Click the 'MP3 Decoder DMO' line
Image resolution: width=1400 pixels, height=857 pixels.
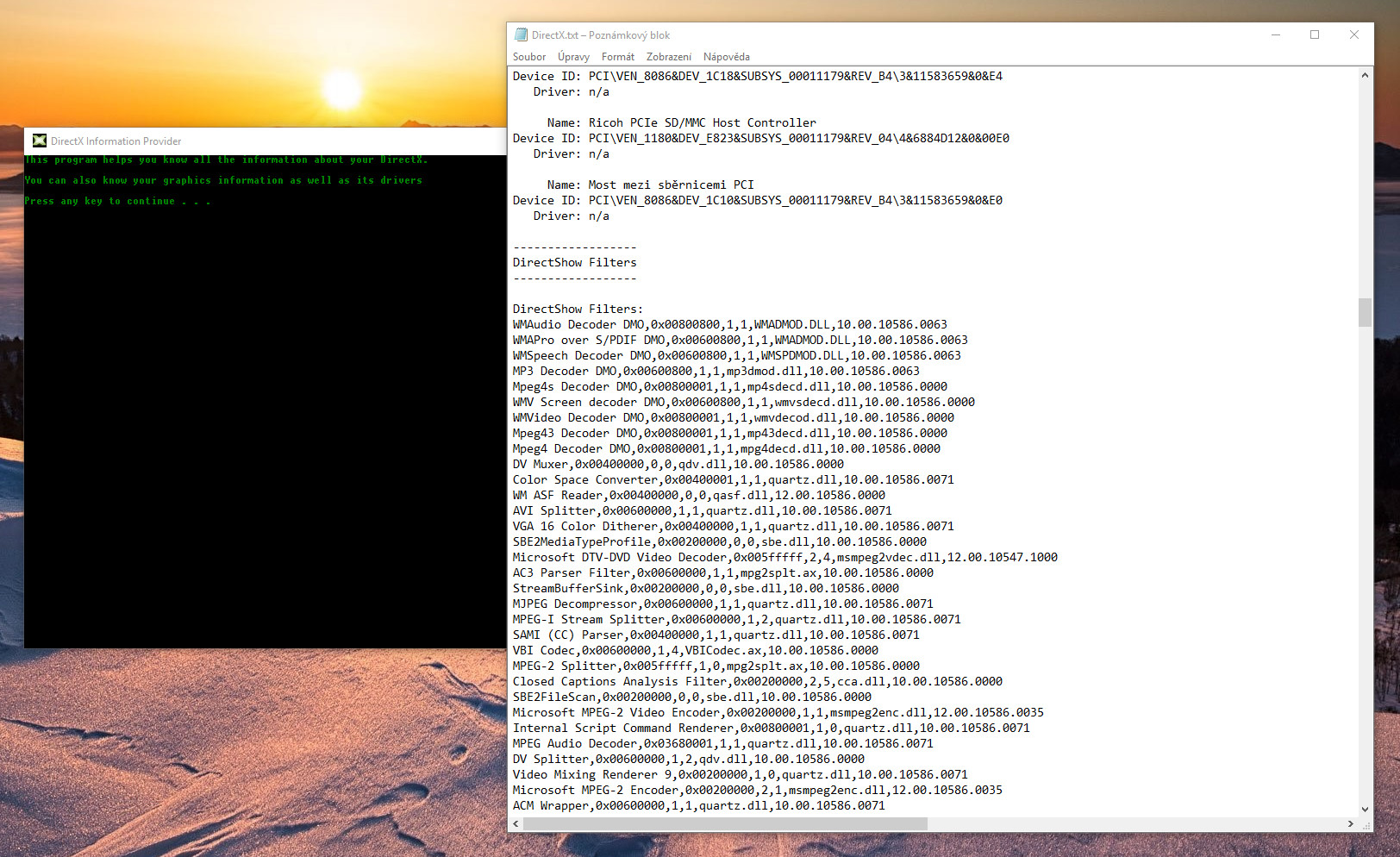click(716, 371)
